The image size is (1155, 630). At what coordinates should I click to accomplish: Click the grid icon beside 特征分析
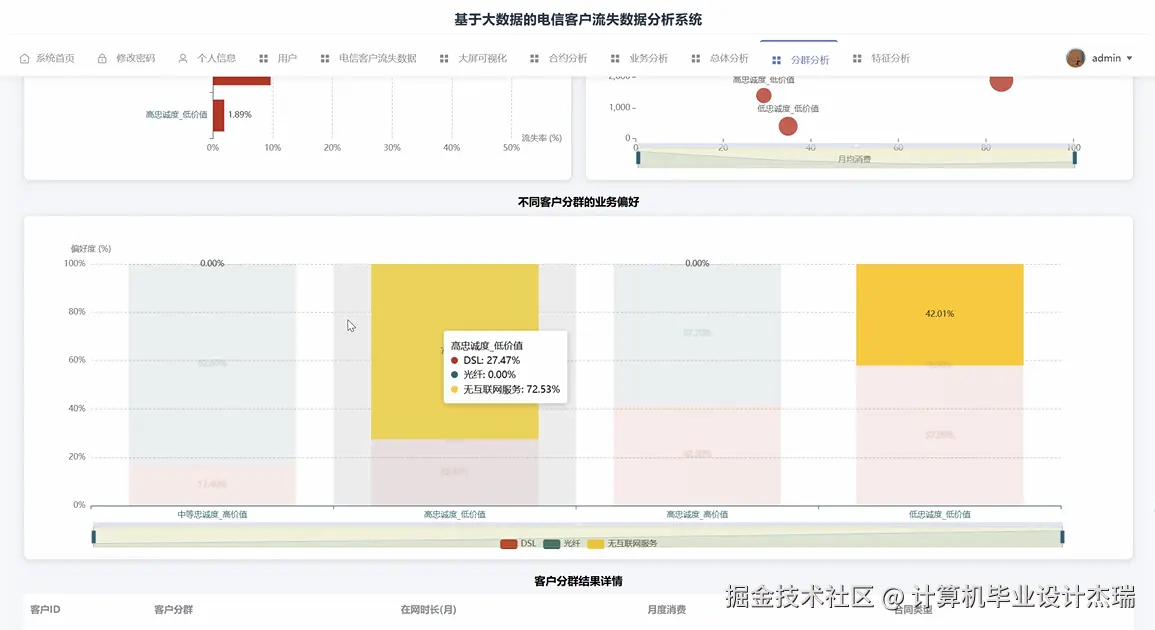click(857, 58)
